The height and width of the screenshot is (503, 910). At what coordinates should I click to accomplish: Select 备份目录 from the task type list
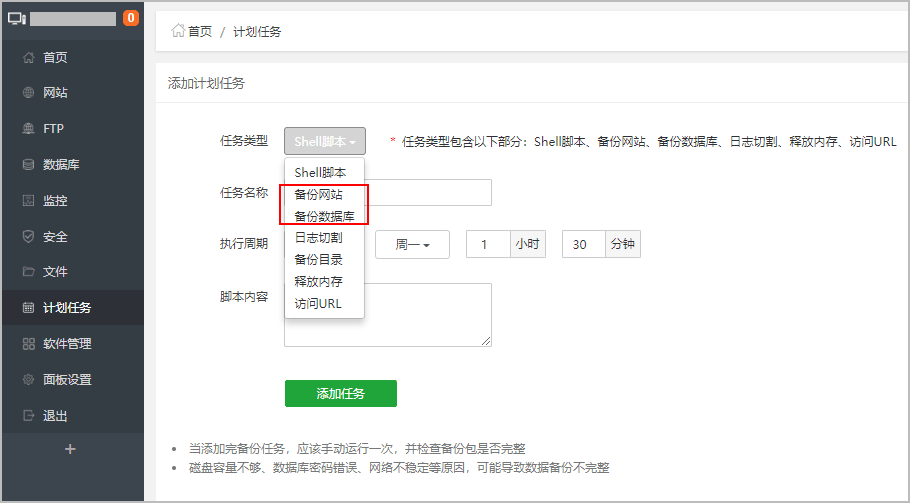[x=324, y=259]
